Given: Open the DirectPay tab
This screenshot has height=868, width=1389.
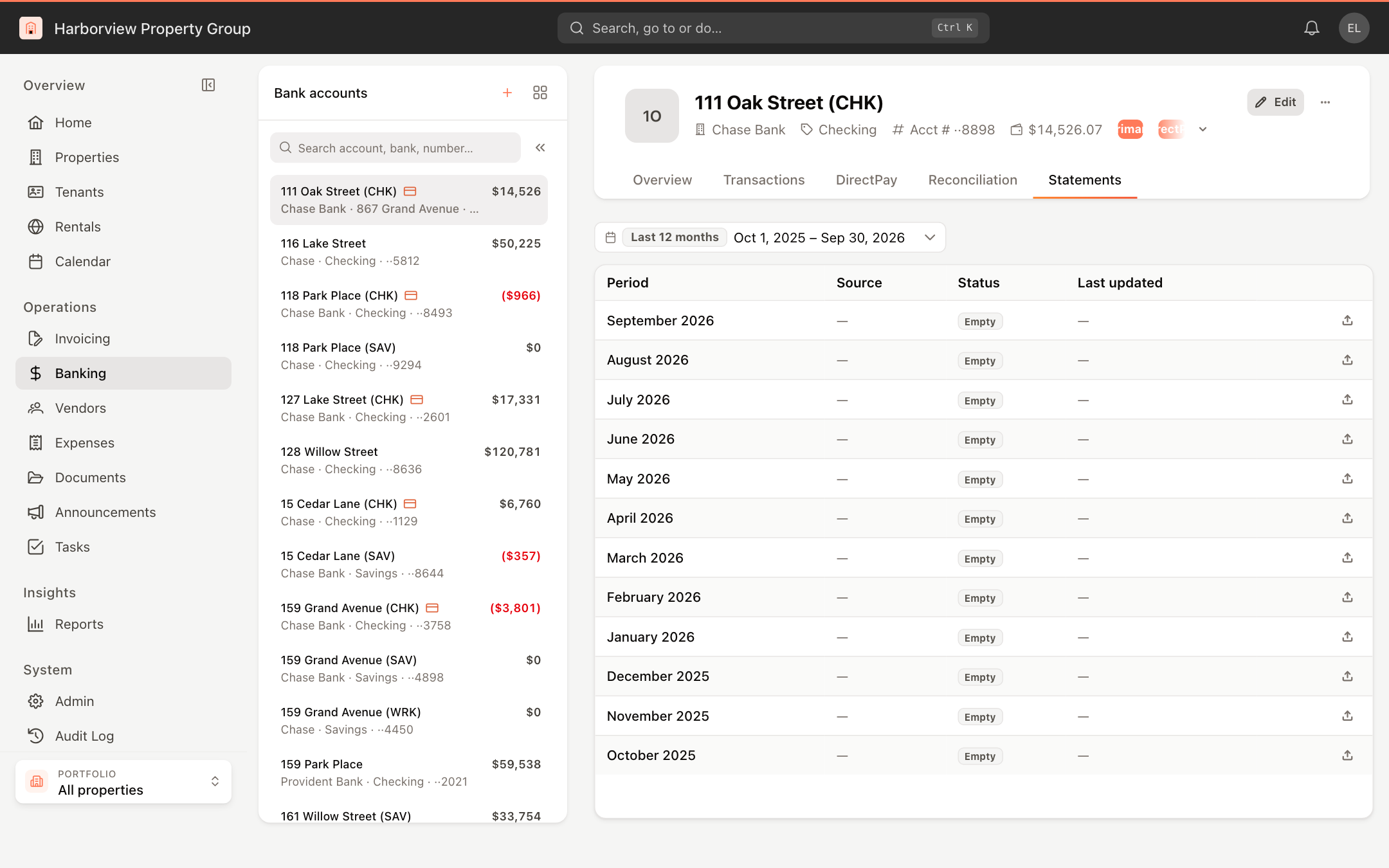Looking at the screenshot, I should tap(866, 180).
